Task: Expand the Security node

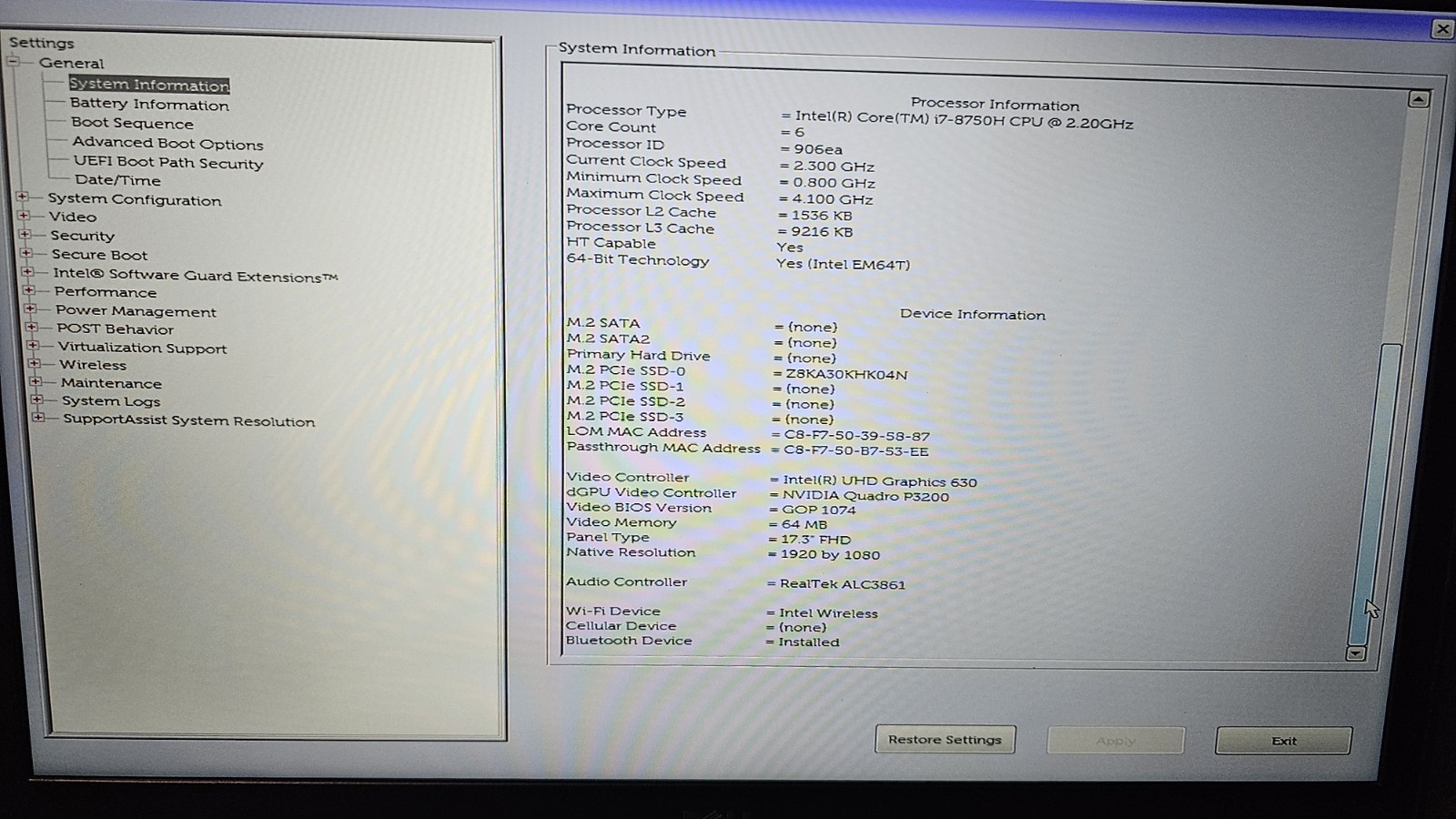Action: 25,234
